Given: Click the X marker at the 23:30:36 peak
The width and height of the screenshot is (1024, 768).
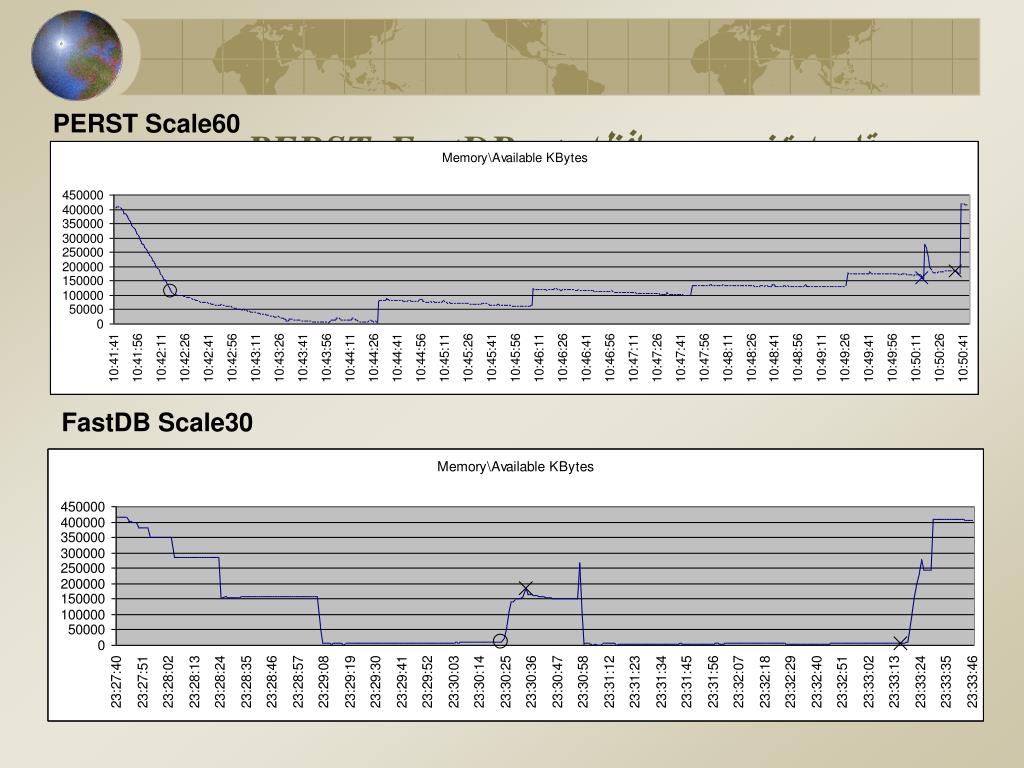Looking at the screenshot, I should (x=526, y=588).
